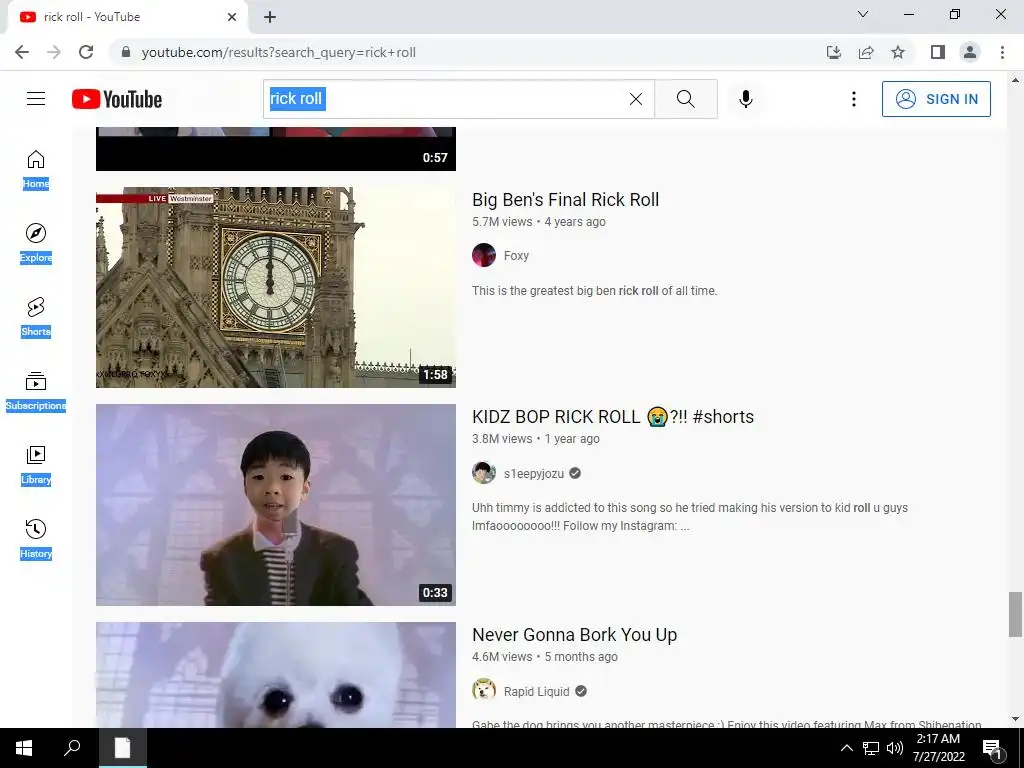Click 'Uhh timmy is addicted' description text

click(690, 517)
